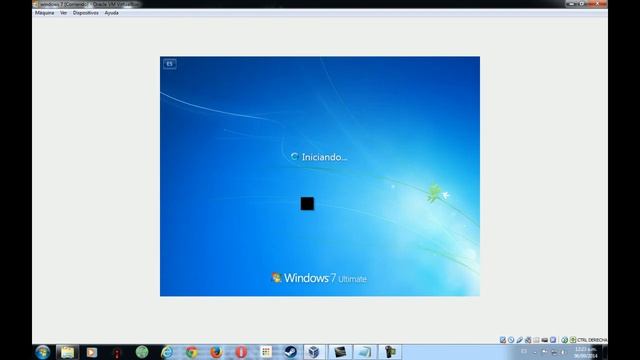Show hidden system tray icons arrow
This screenshot has height=360, width=640.
pyautogui.click(x=535, y=352)
